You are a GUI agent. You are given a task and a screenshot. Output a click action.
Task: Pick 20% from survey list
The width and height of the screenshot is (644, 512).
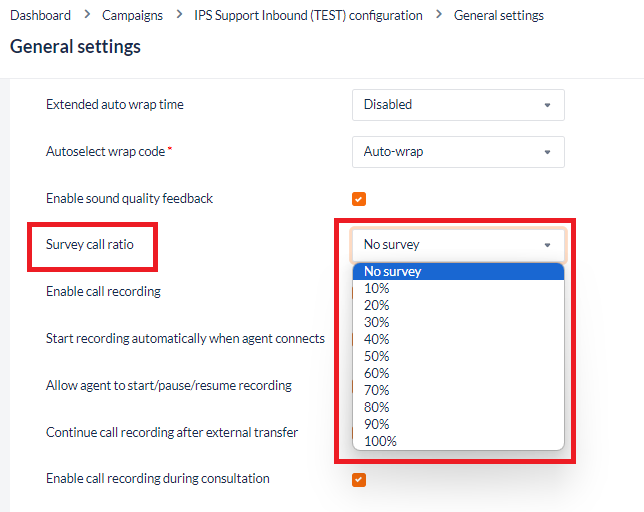(x=377, y=305)
